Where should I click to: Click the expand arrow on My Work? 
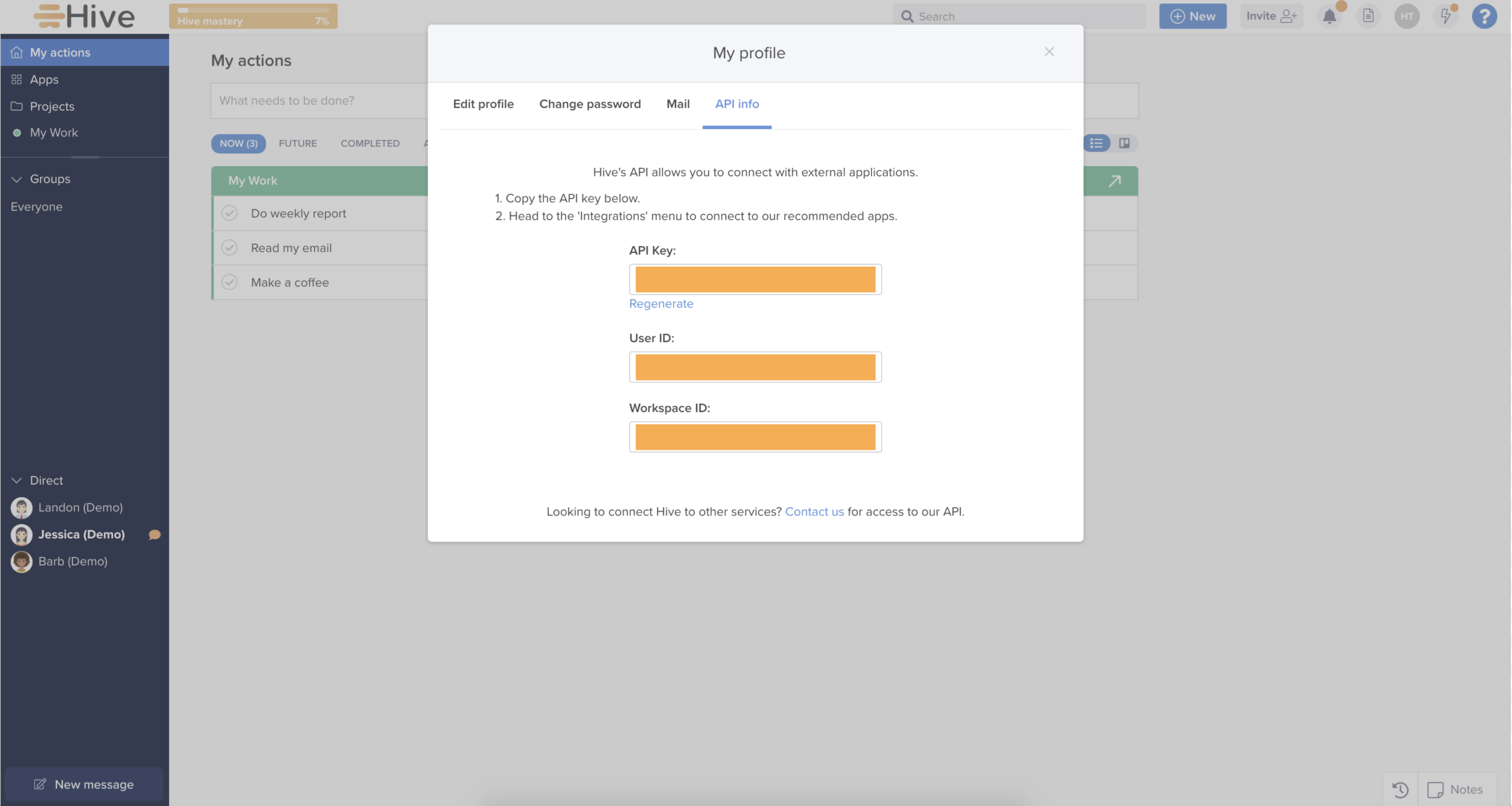(1114, 181)
